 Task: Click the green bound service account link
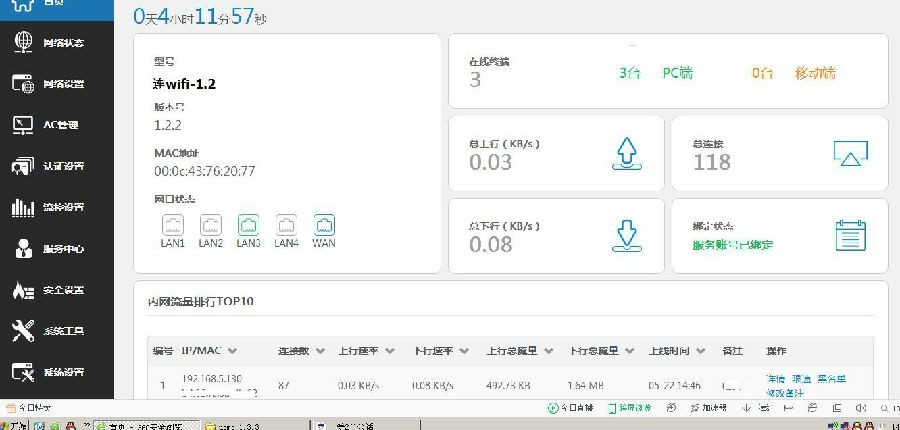[x=733, y=245]
